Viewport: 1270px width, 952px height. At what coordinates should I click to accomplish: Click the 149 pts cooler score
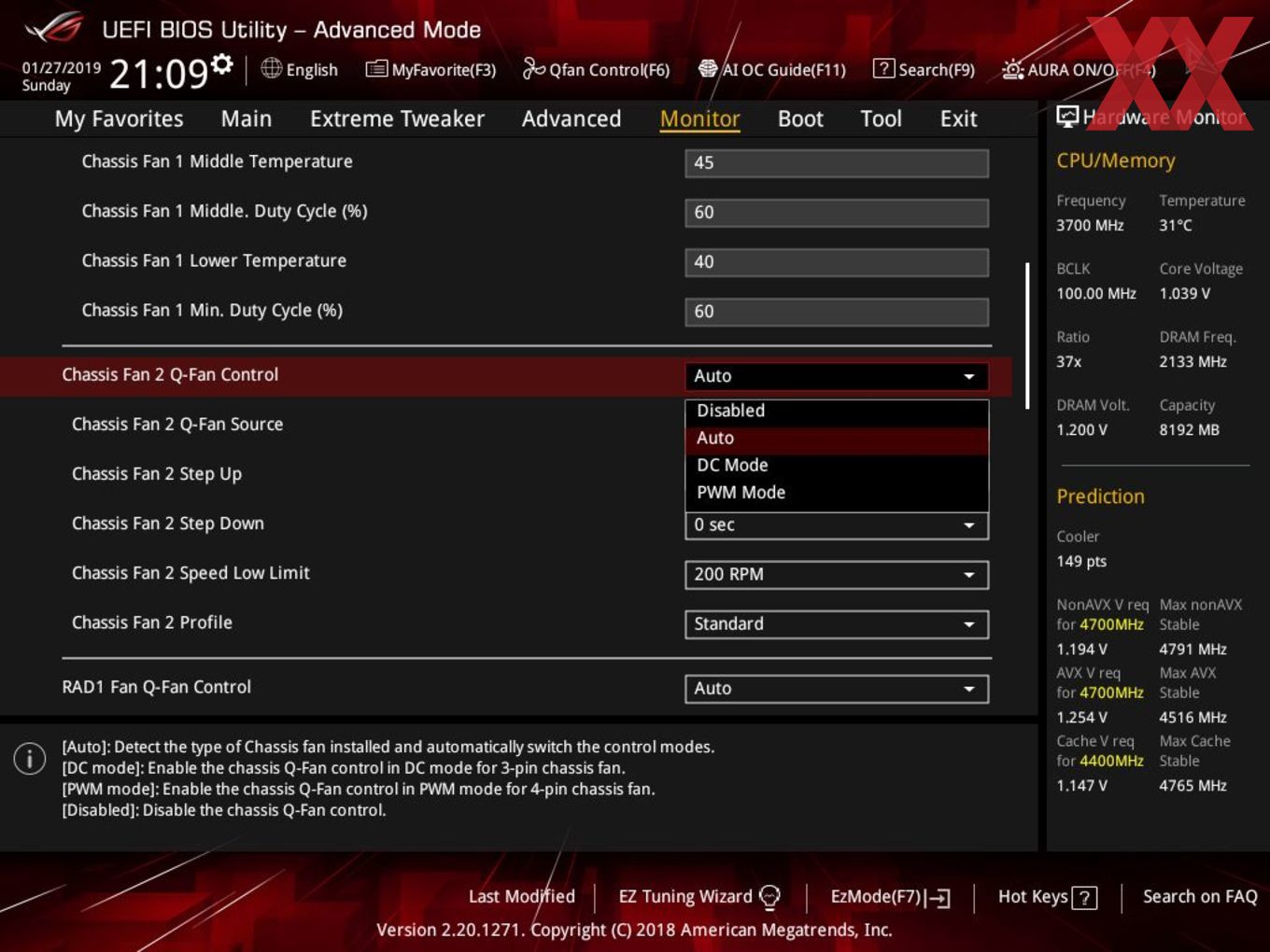[1081, 561]
